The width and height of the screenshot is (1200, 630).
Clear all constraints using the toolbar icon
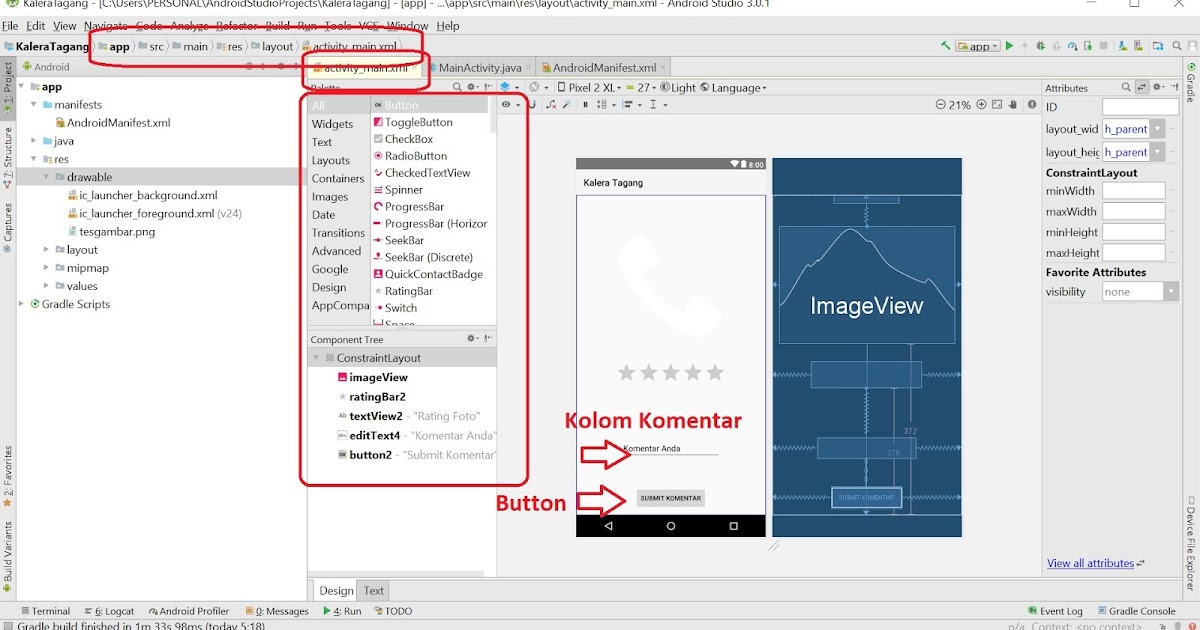coord(551,104)
